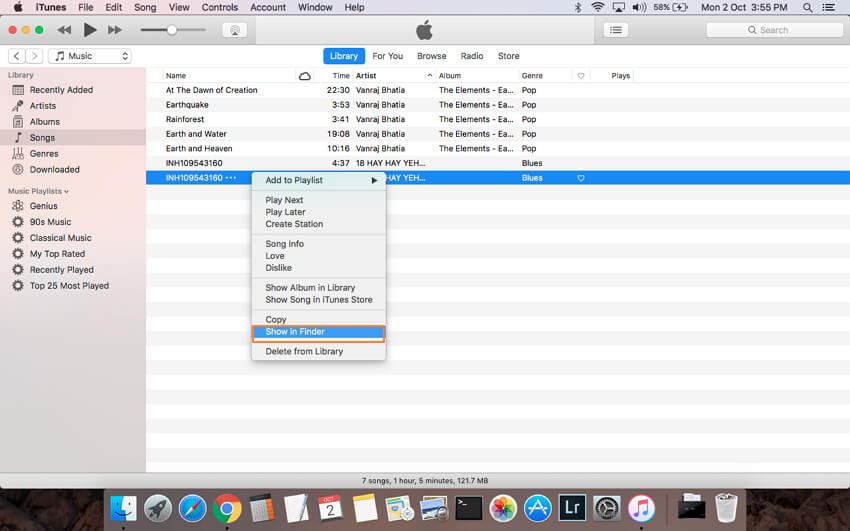Switch to the Radio tab

coord(472,56)
